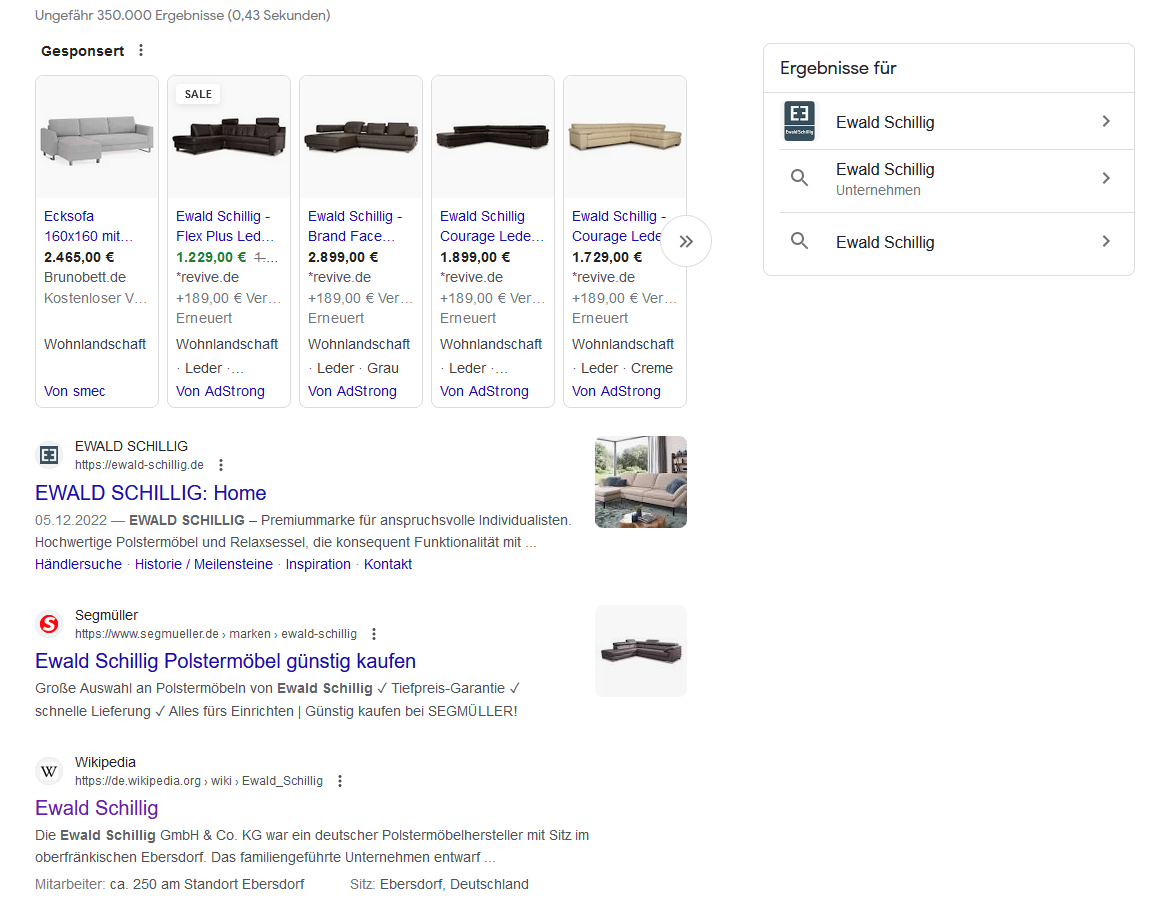Click the SALE badge on the Flex Plus product
Screen dimensions: 1166x921
pos(199,94)
